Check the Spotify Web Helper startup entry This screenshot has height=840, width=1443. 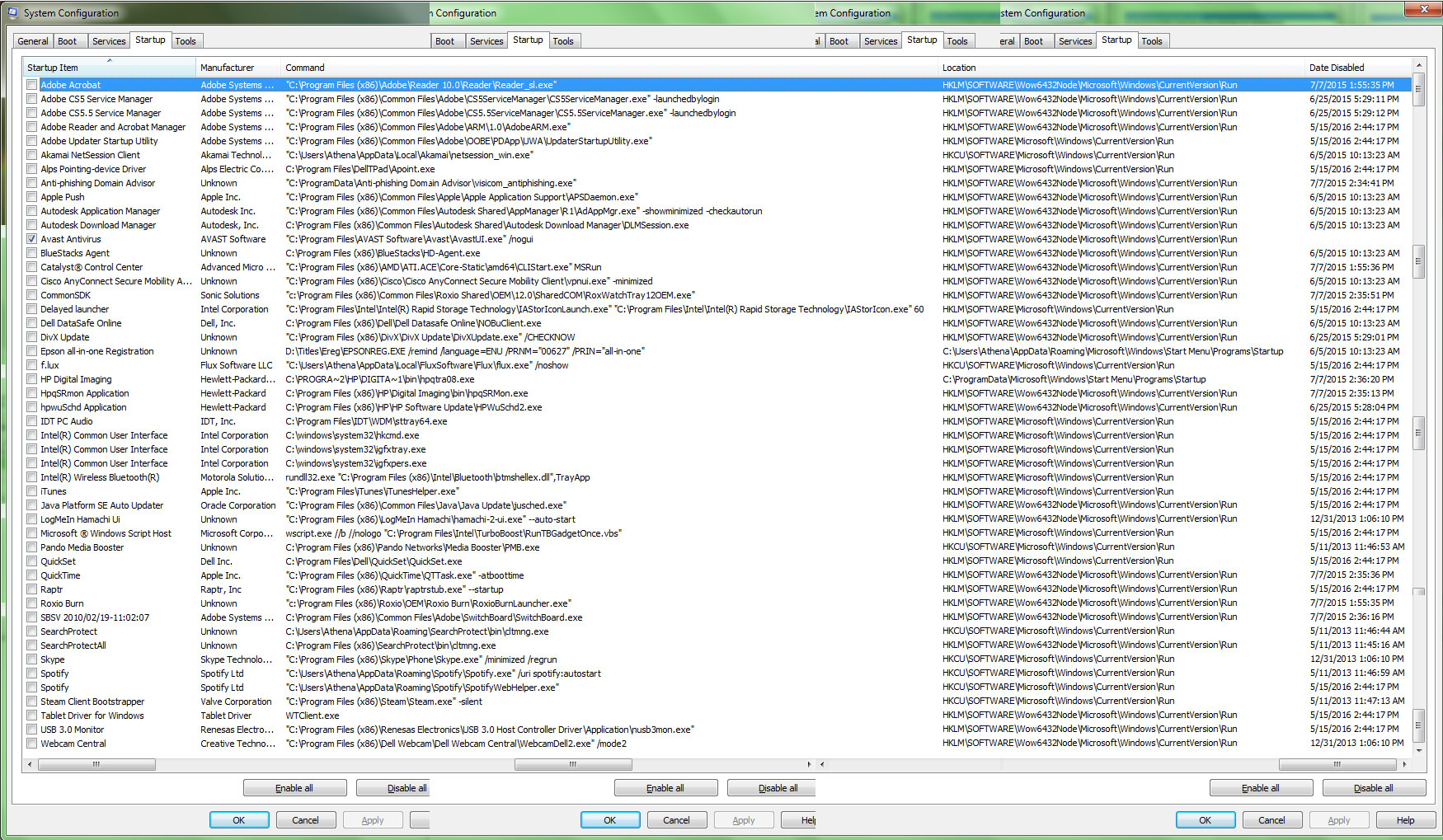pyautogui.click(x=32, y=687)
